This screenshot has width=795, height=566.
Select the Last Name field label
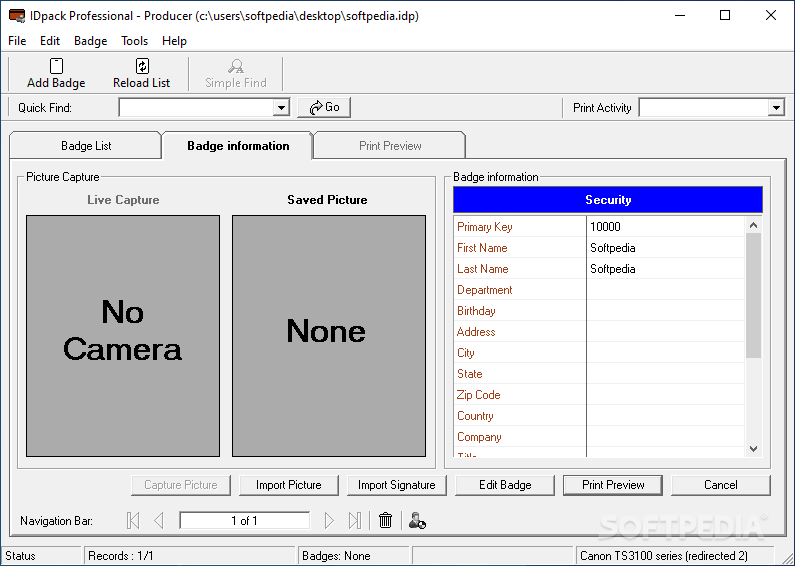coord(483,269)
